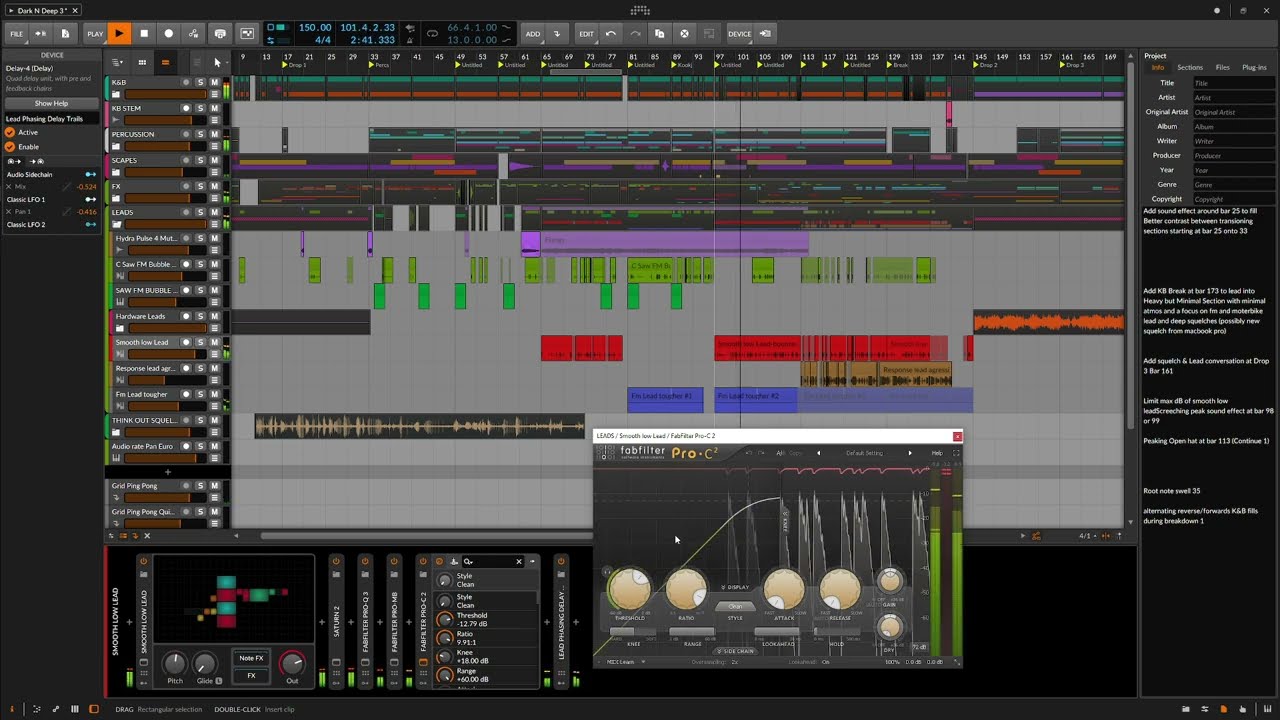Click the Clean style button in Pro-C 2
Screen dimensions: 1280x720
(735, 606)
